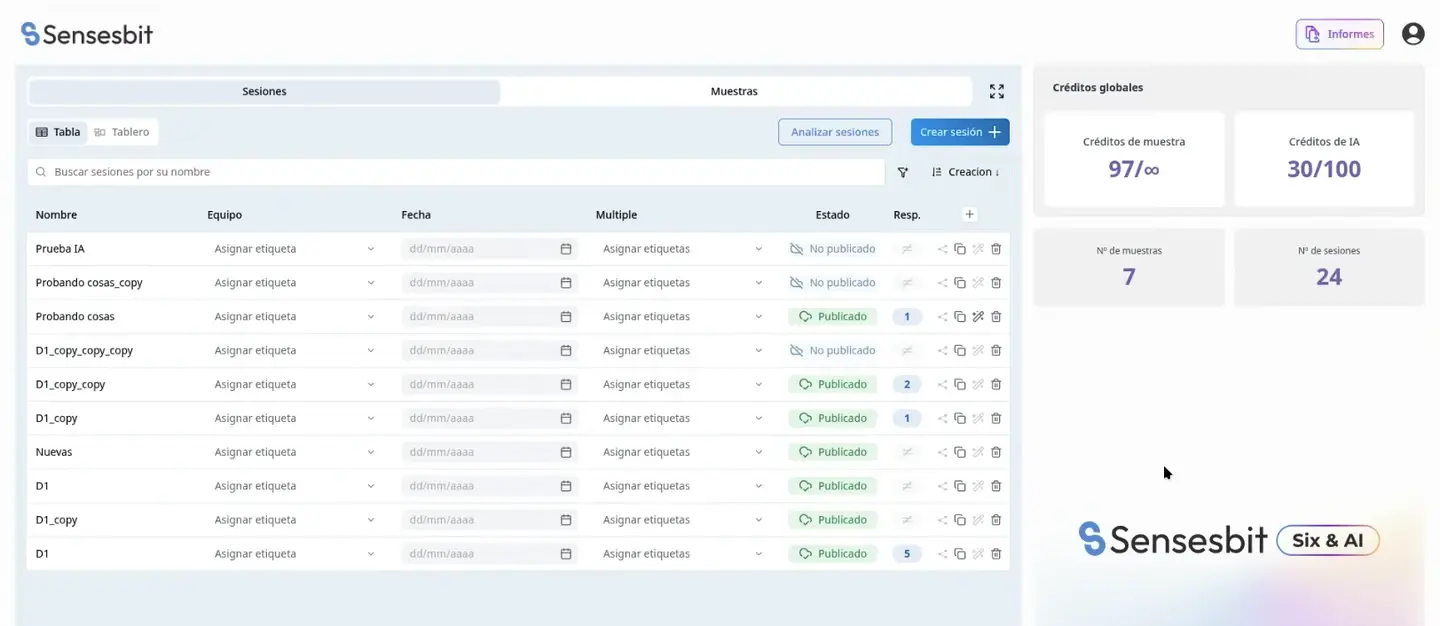Viewport: 1440px width, 626px height.
Task: Open the filter icon beside search
Action: (903, 172)
